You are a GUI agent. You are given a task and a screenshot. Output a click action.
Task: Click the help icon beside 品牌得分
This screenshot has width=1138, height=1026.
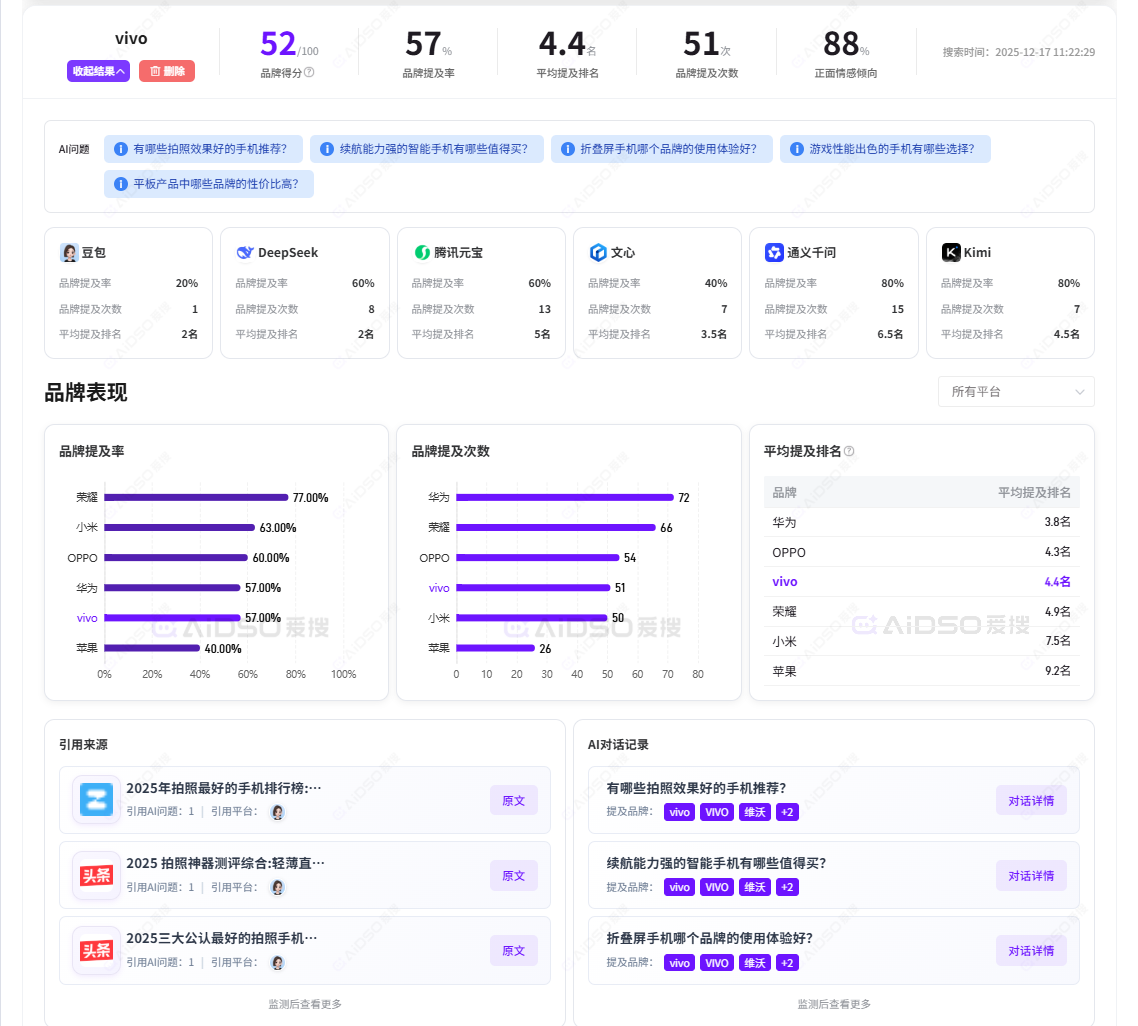[x=309, y=72]
